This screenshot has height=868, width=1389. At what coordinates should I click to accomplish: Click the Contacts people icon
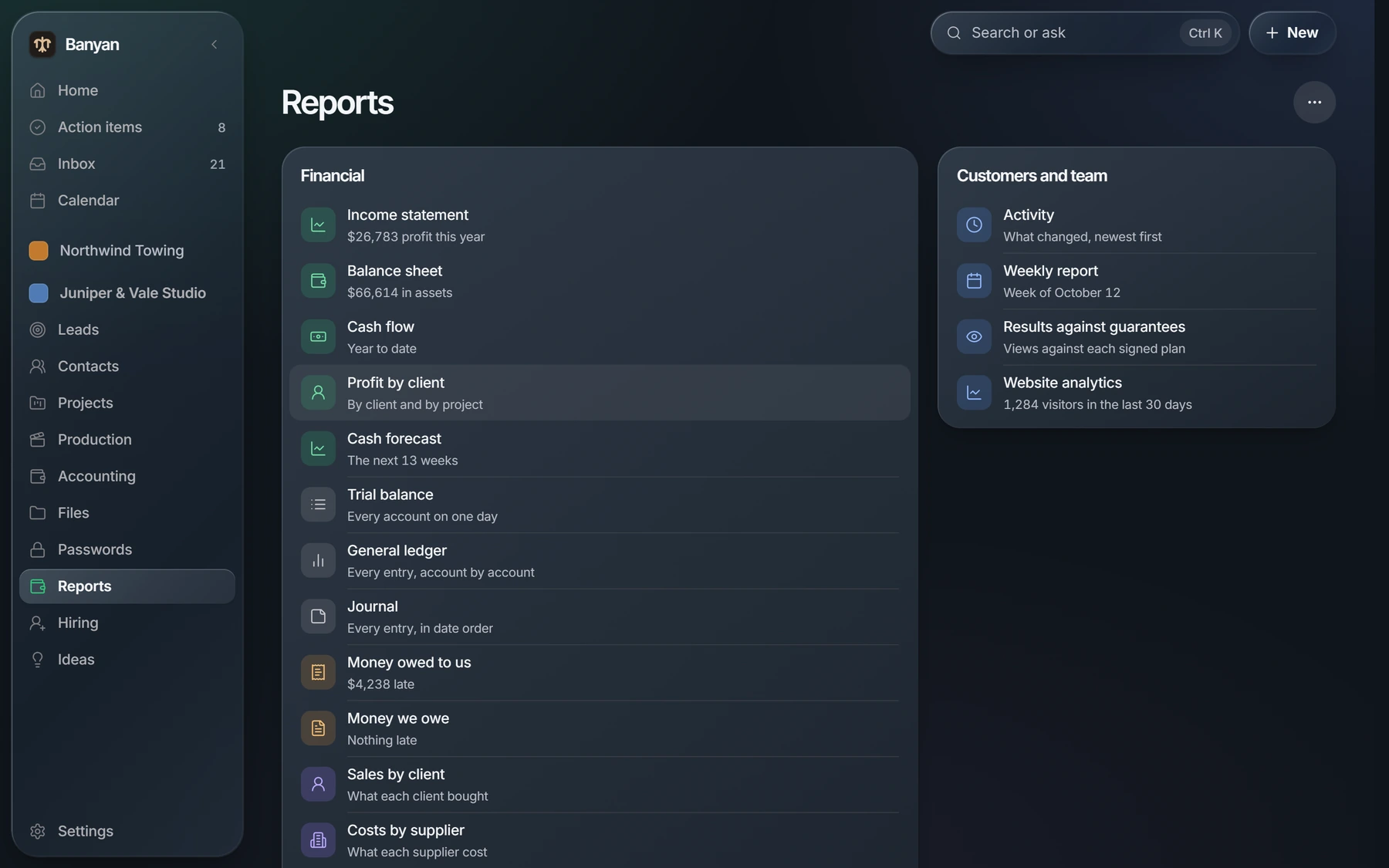click(37, 366)
